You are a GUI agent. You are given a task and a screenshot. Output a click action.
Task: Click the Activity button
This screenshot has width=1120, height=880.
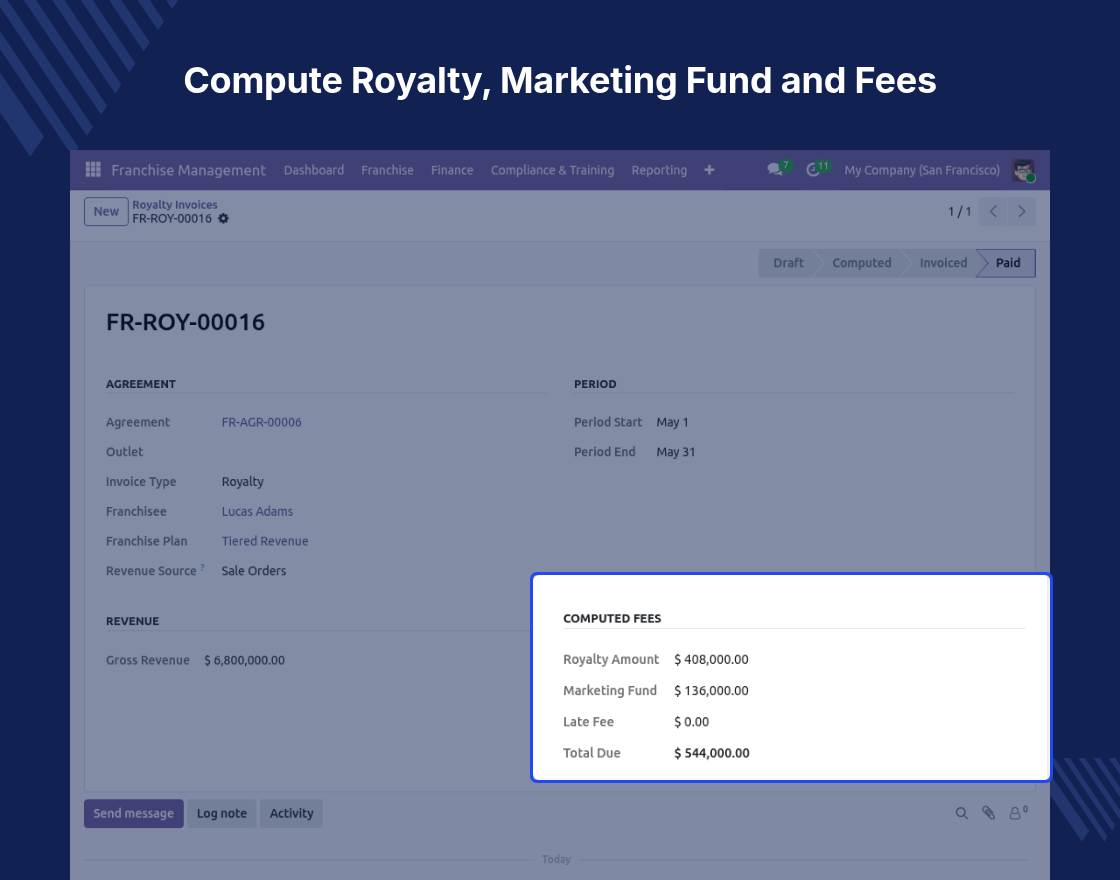291,814
